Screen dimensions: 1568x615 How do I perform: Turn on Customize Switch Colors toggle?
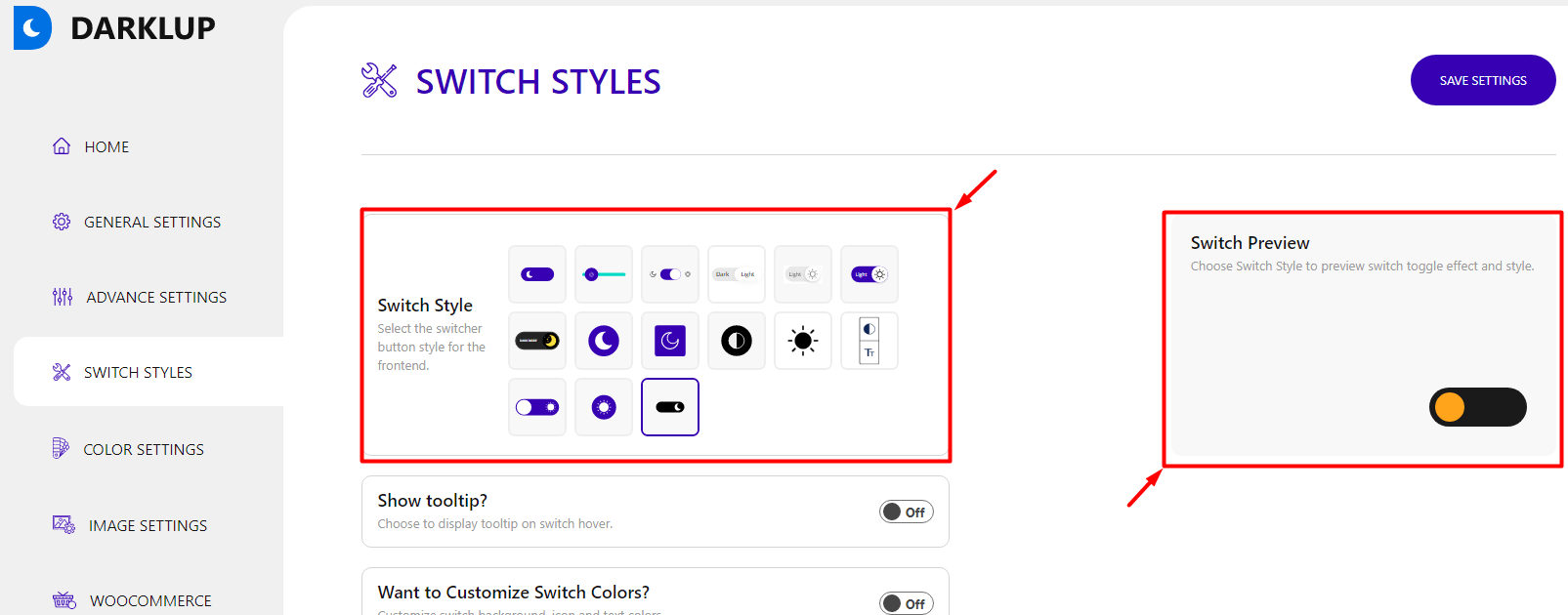click(x=906, y=603)
